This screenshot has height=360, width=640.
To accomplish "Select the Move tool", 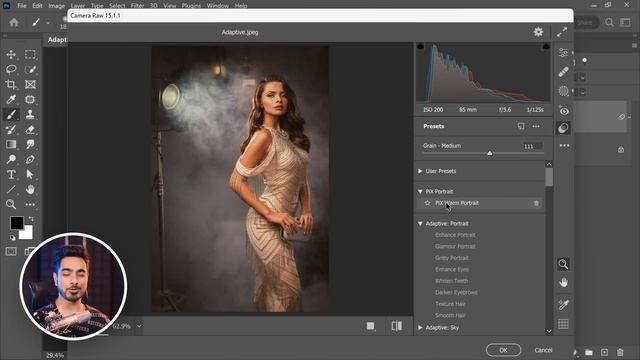I will click(x=11, y=54).
